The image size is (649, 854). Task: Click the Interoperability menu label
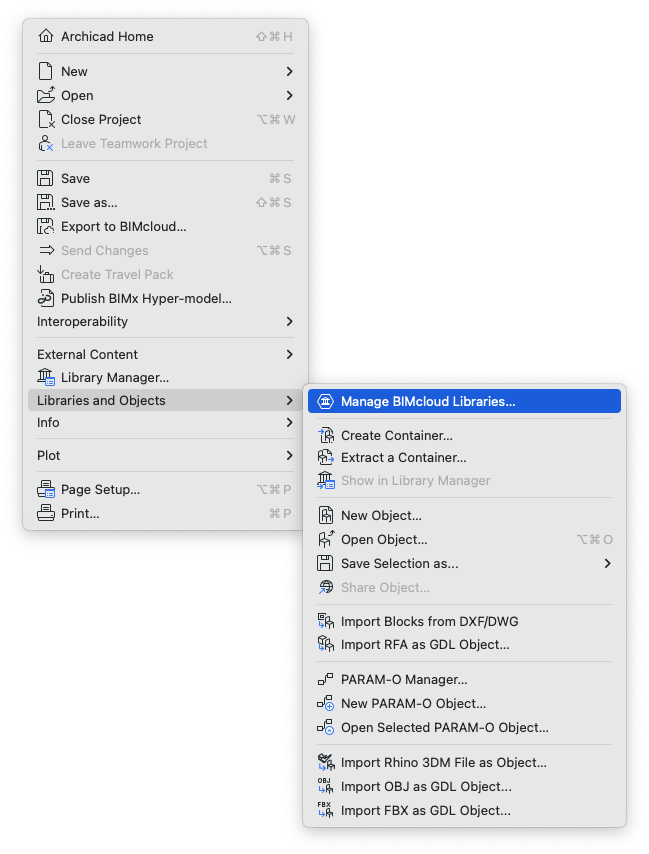click(82, 321)
